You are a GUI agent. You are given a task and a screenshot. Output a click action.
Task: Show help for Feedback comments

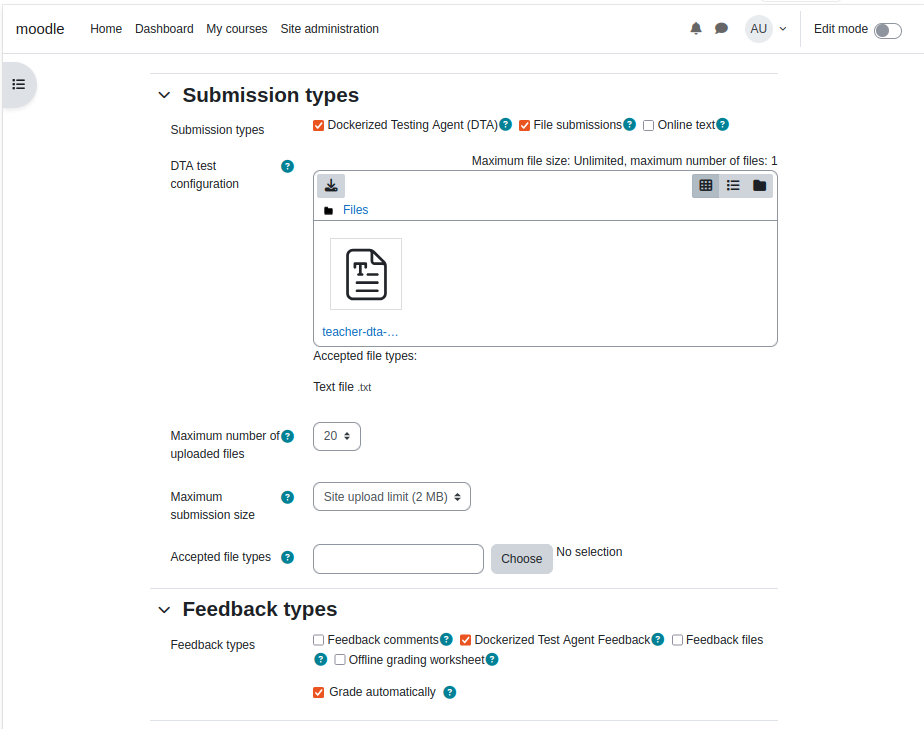[446, 639]
